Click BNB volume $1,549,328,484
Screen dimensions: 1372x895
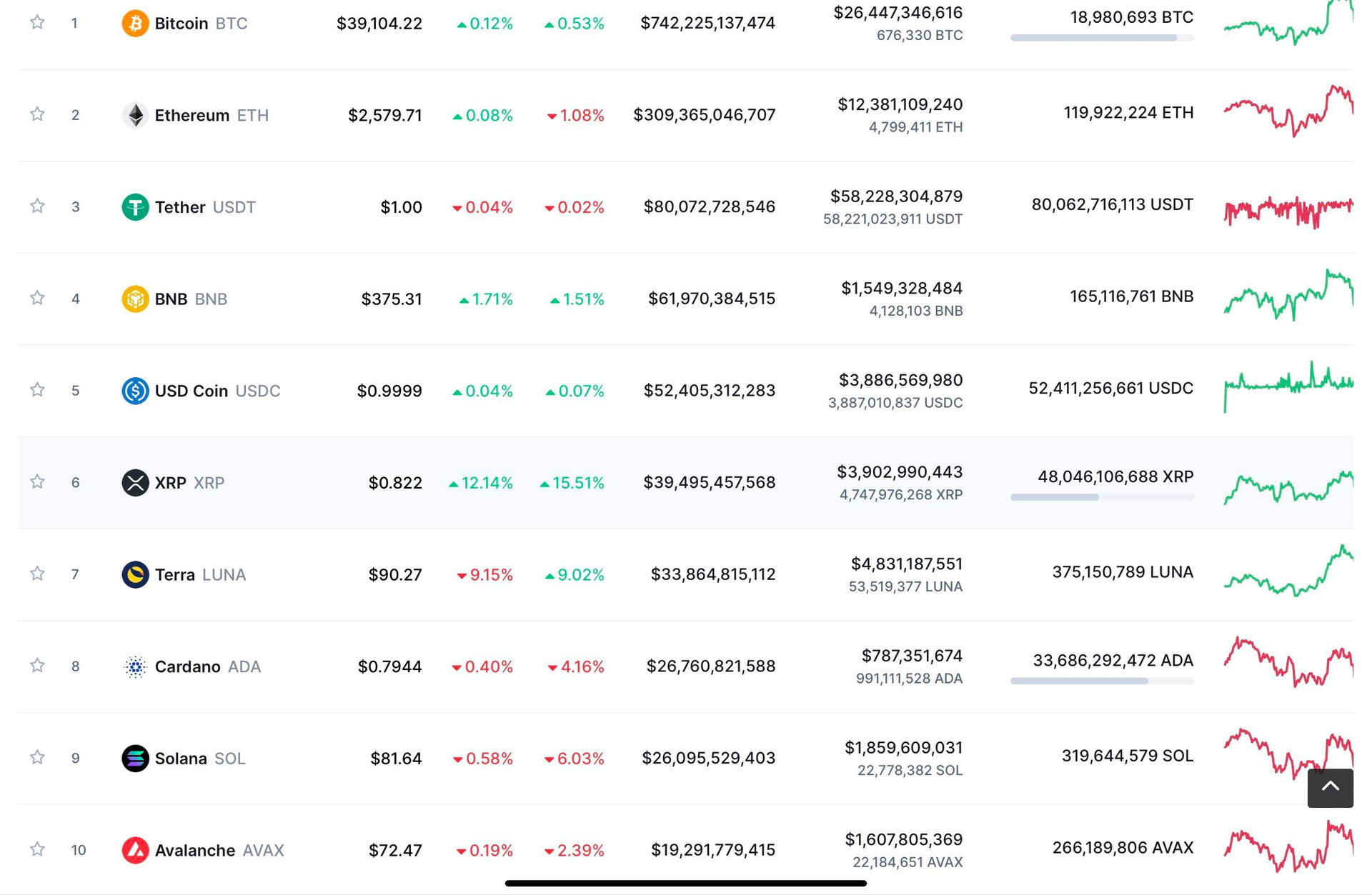(x=902, y=288)
